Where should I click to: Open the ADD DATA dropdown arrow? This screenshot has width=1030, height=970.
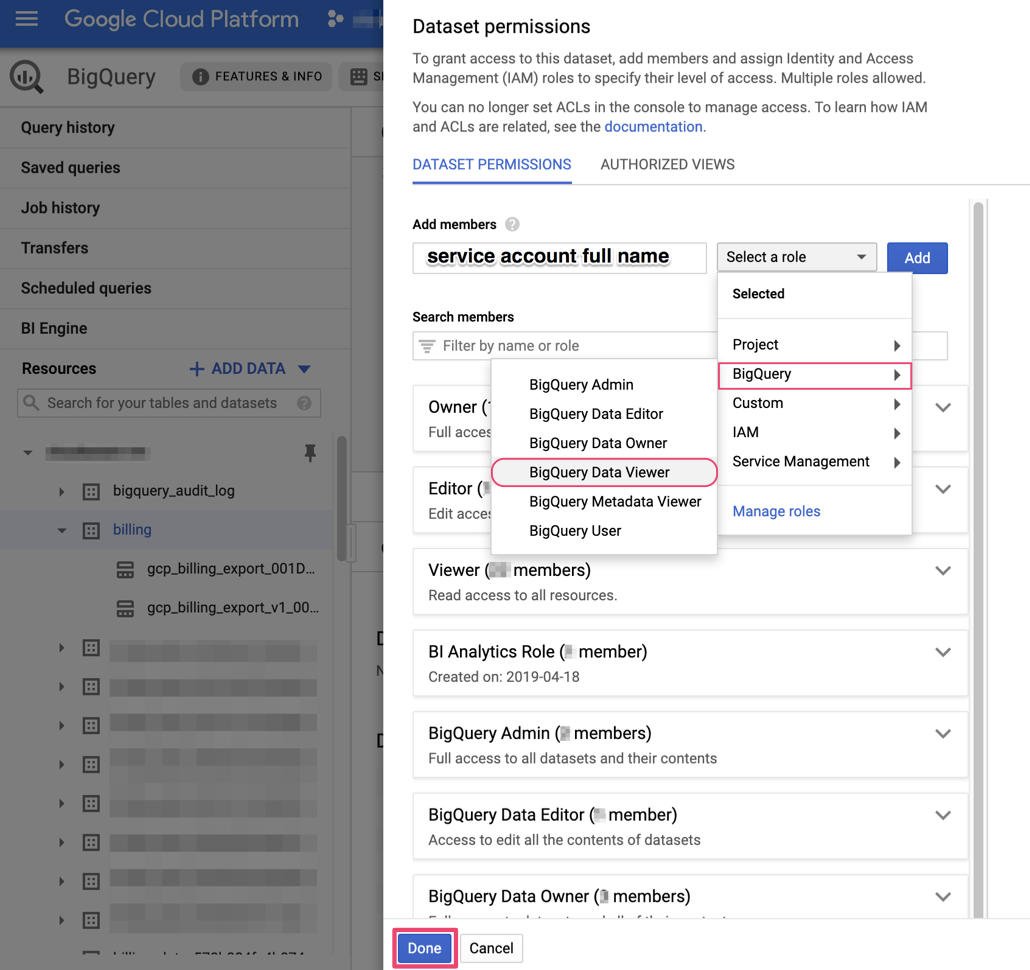click(303, 369)
